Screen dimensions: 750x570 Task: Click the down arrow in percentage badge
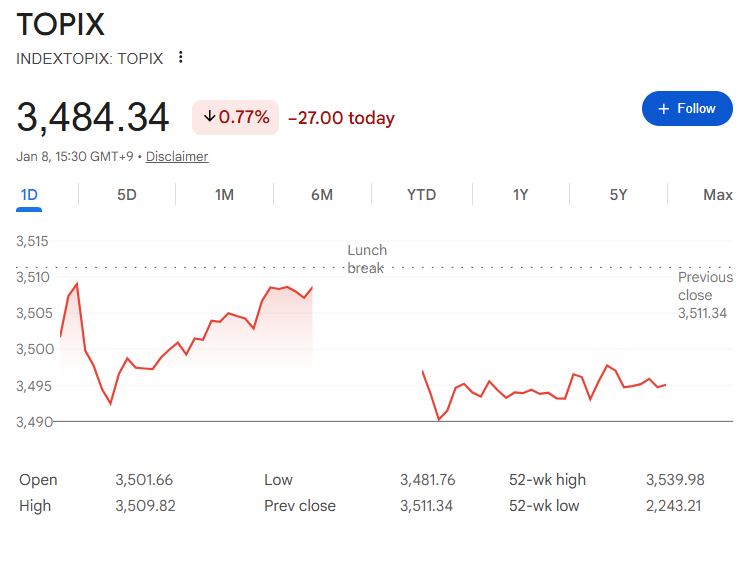(x=209, y=118)
